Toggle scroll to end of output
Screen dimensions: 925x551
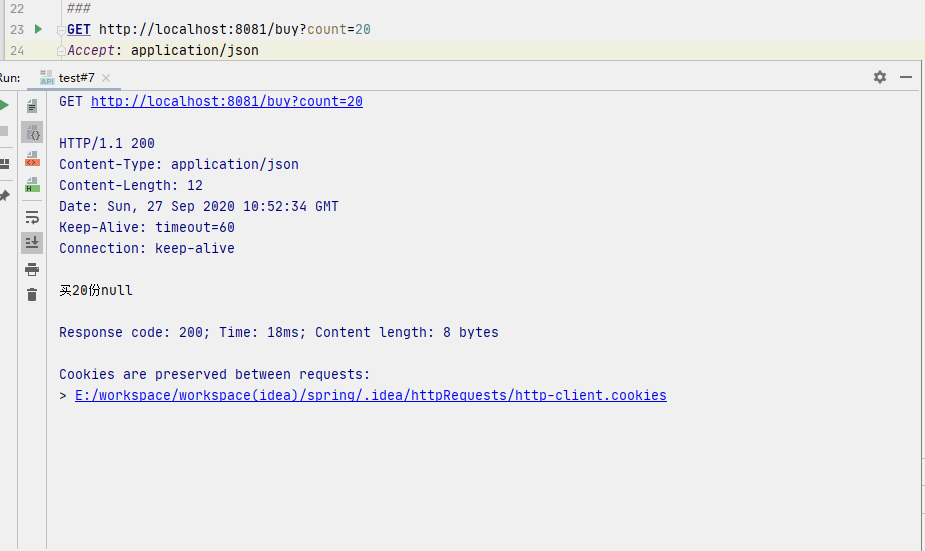point(32,242)
